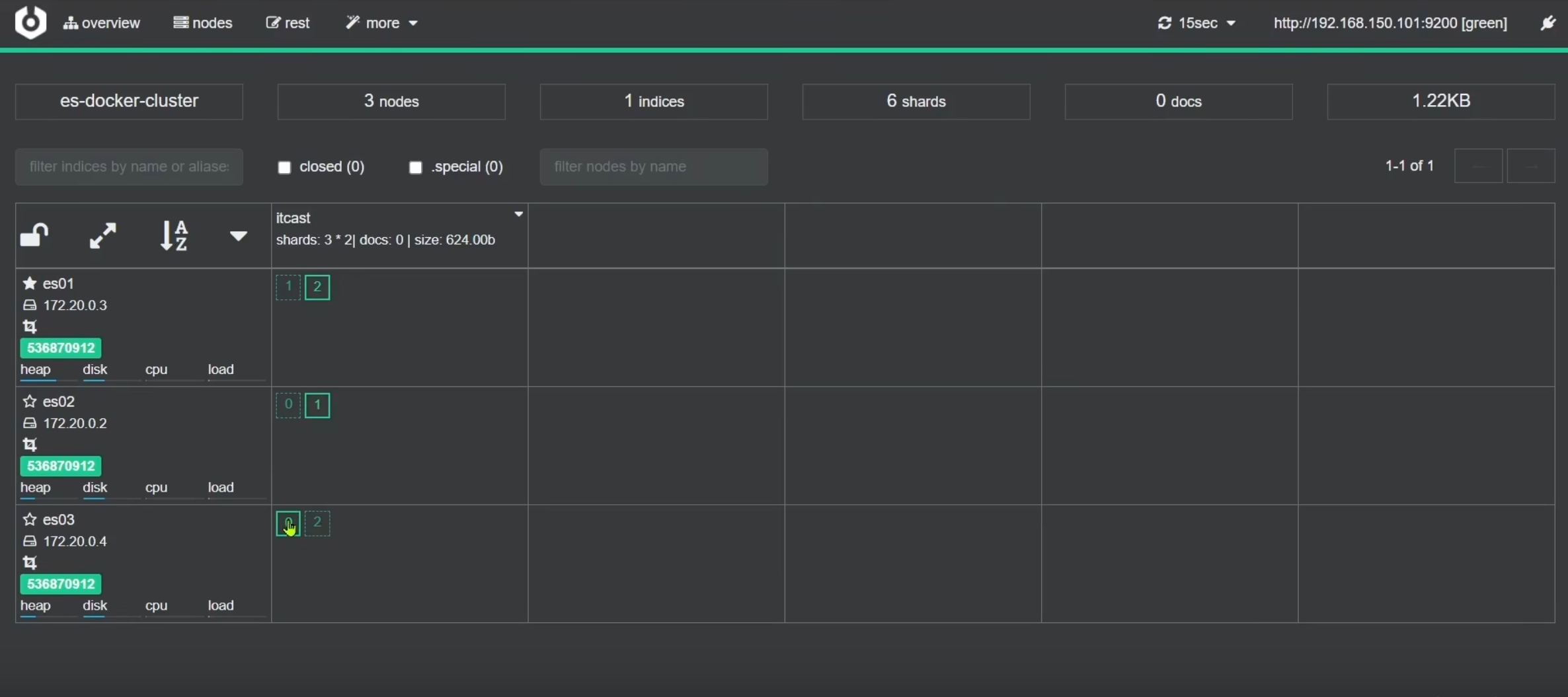Click the crop-style icon under es03 address
1568x697 pixels.
tap(30, 563)
